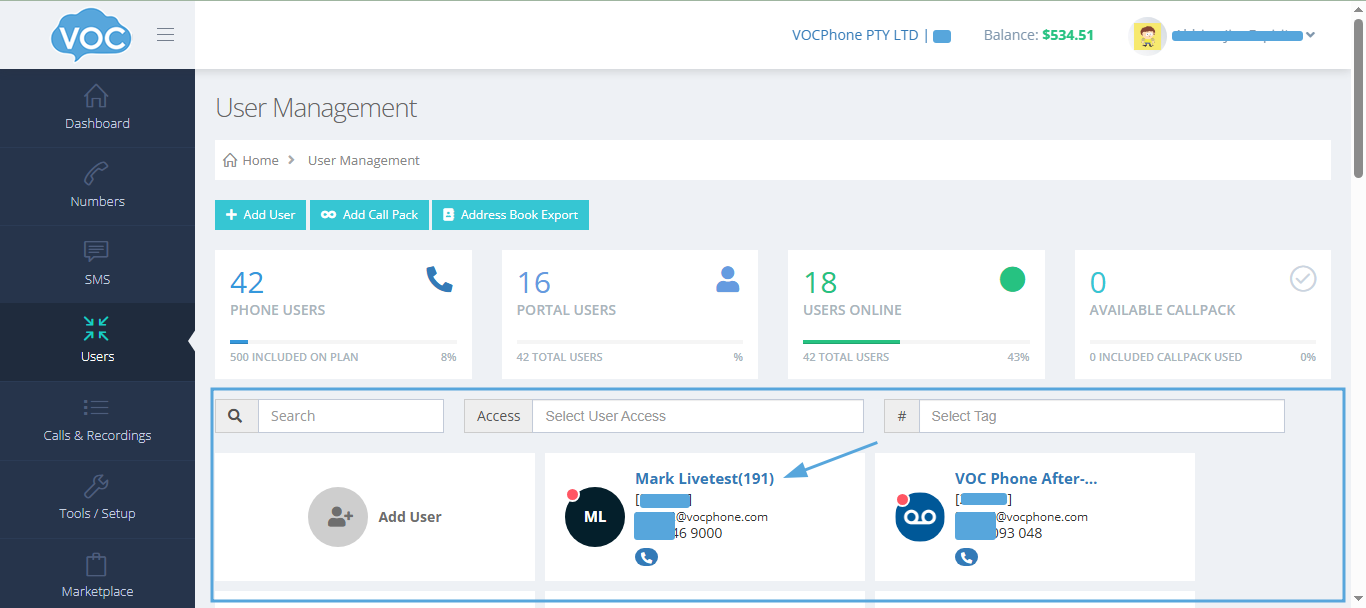Click the gray Add User avatar icon
The height and width of the screenshot is (608, 1366).
pyautogui.click(x=338, y=517)
